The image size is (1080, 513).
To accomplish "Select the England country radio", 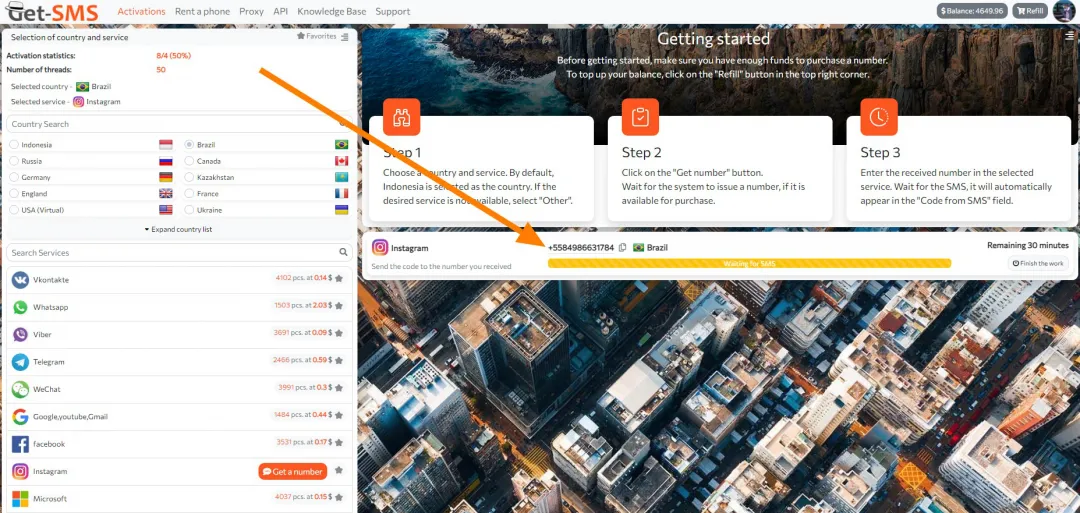I will tap(14, 194).
